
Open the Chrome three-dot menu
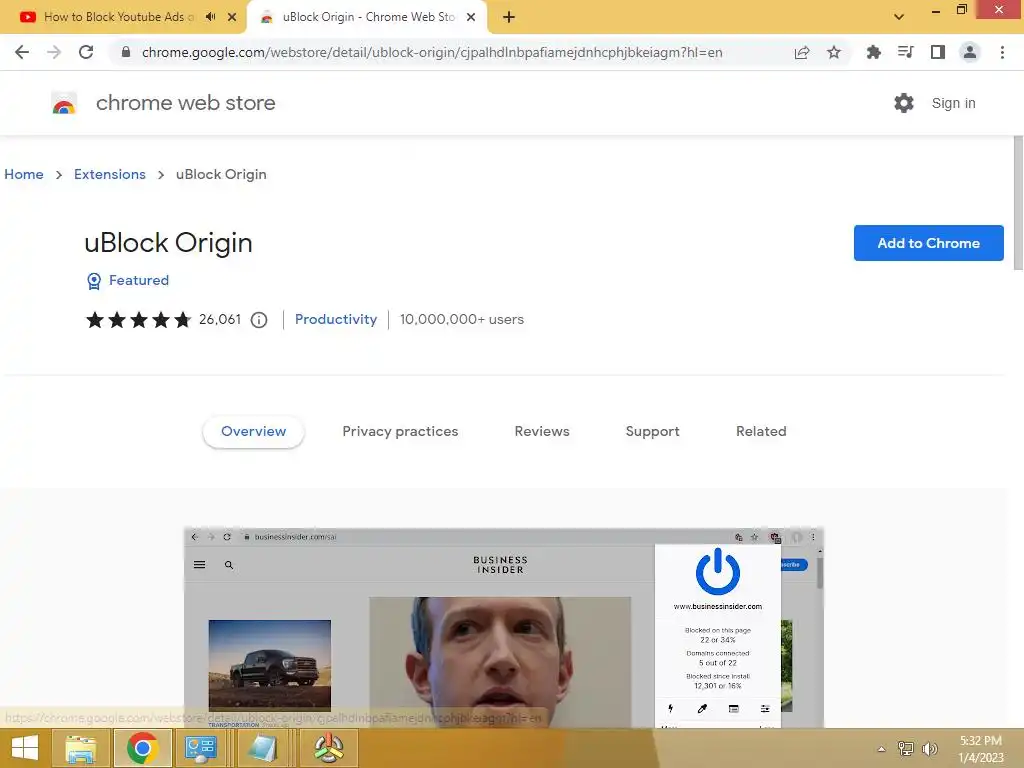click(1002, 52)
